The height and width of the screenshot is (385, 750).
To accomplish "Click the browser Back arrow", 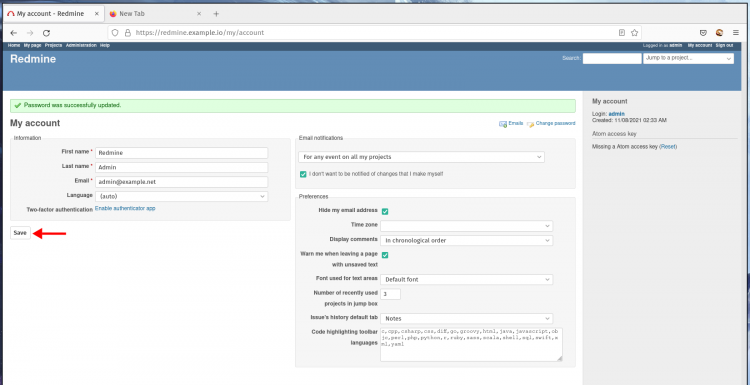I will pyautogui.click(x=14, y=33).
